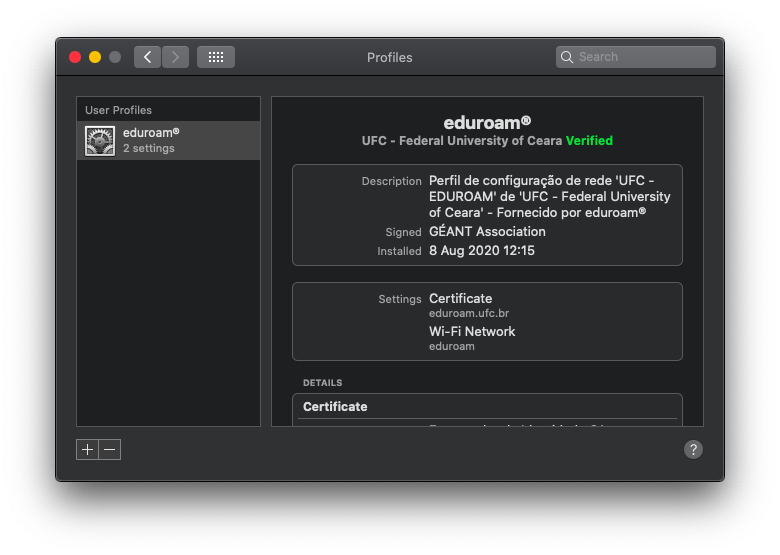This screenshot has width=780, height=555.
Task: Go back with the left chevron button
Action: point(147,57)
